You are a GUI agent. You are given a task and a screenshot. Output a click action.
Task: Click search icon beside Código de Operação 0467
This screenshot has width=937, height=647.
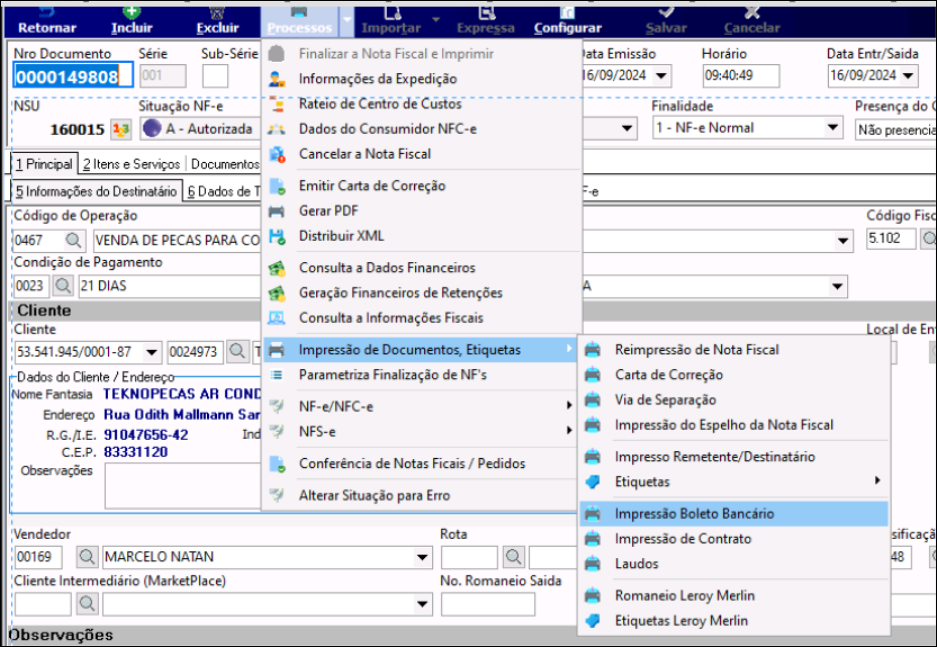point(74,241)
